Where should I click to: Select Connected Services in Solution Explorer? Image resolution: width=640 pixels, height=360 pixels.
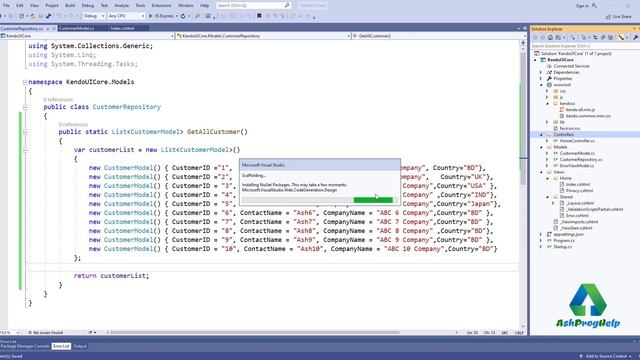571,66
